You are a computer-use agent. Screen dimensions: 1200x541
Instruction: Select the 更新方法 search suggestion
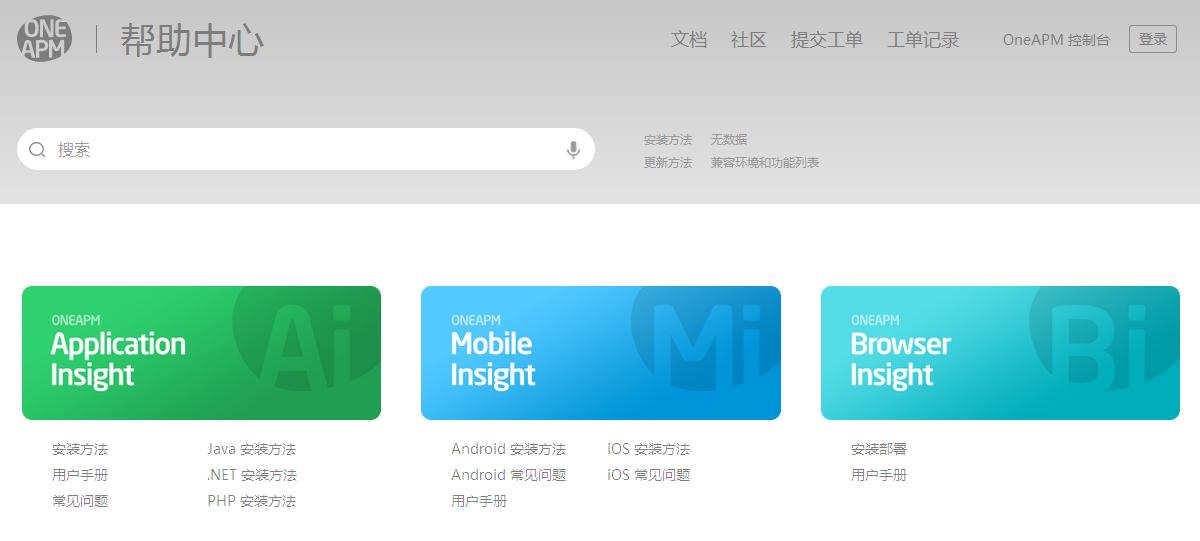point(668,163)
